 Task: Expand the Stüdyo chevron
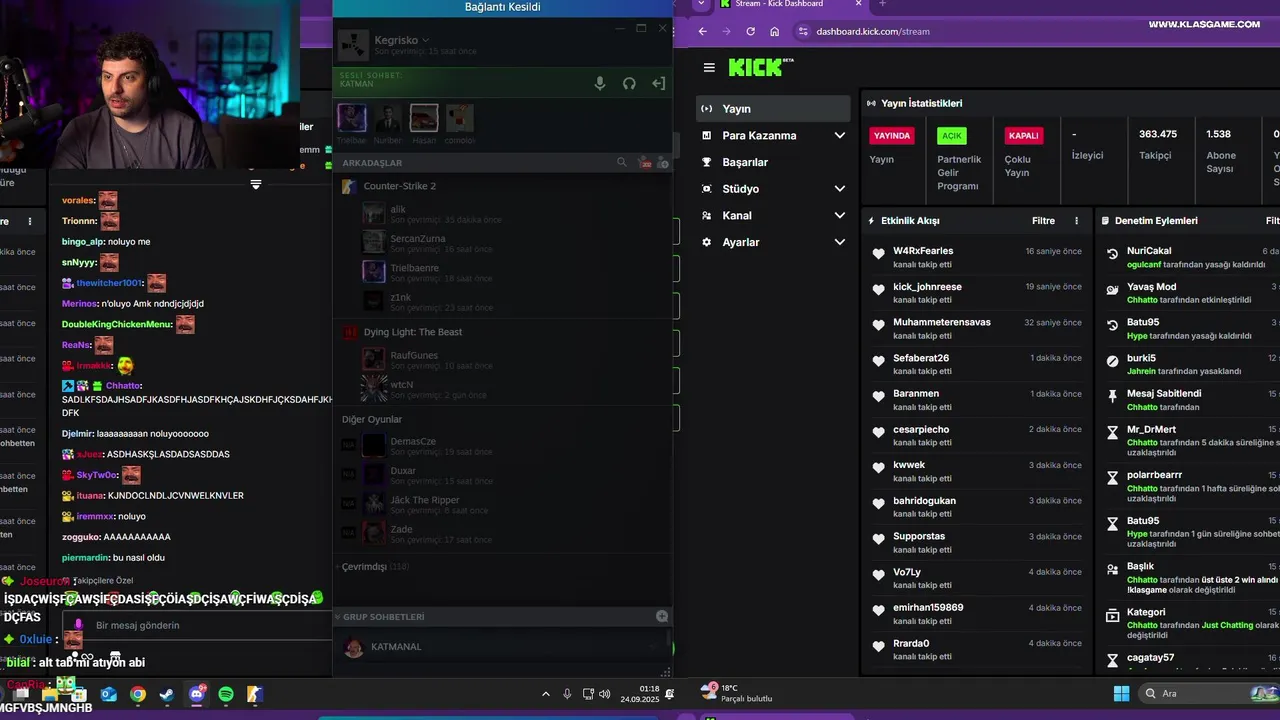839,189
